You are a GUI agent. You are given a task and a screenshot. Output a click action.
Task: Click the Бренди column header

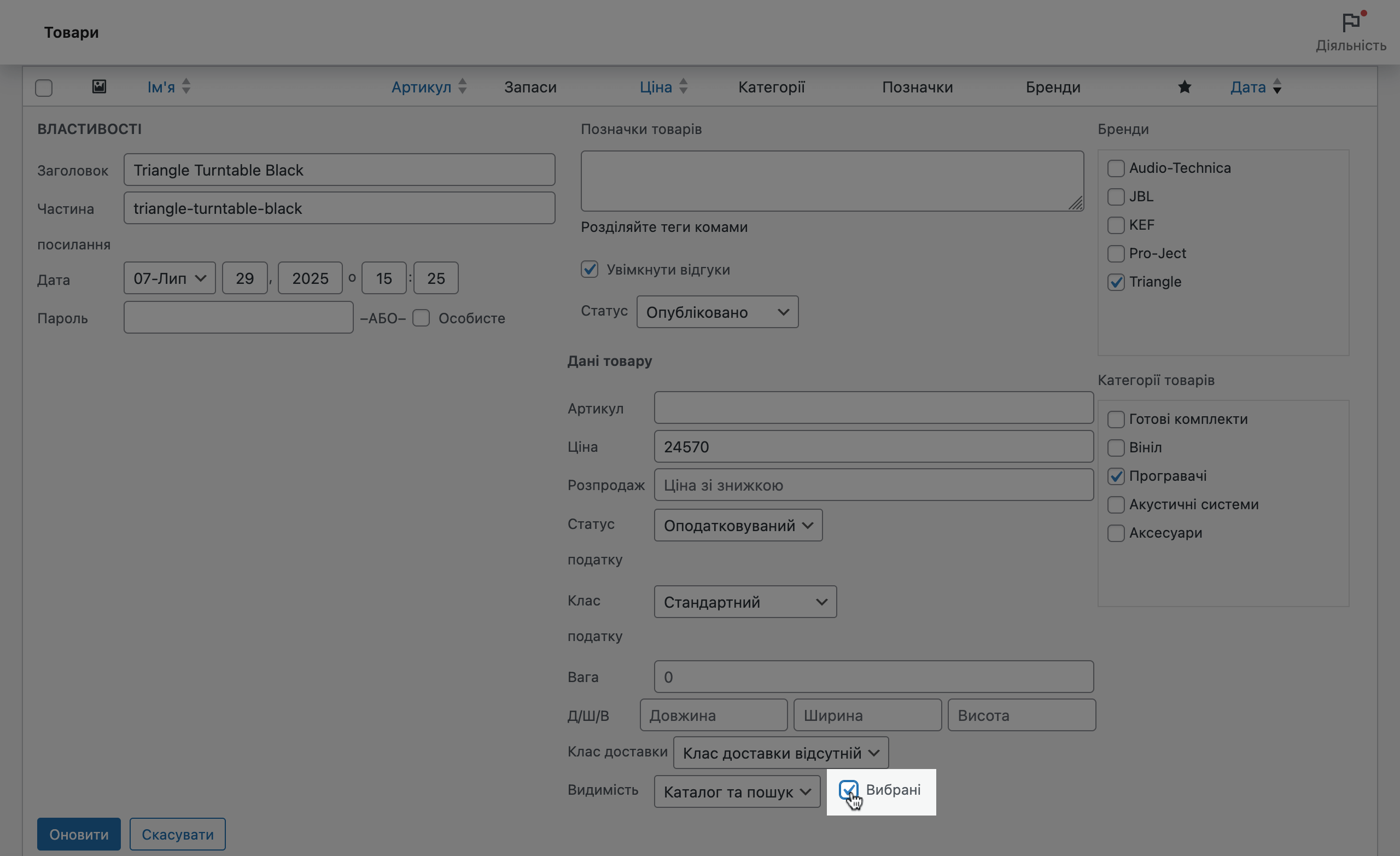[1052, 87]
